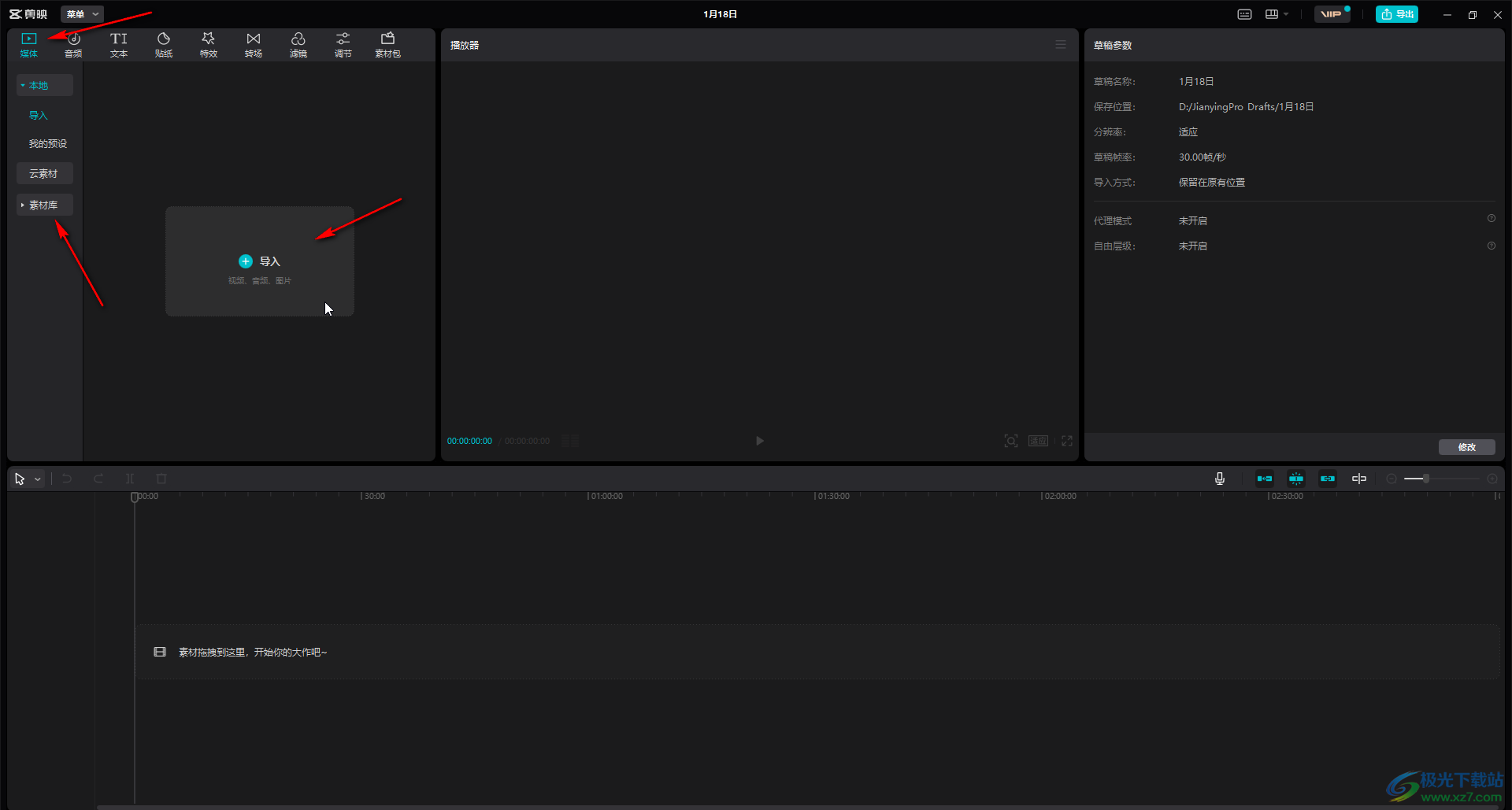
Task: Click the 适应 ratio button in player
Action: 1038,441
